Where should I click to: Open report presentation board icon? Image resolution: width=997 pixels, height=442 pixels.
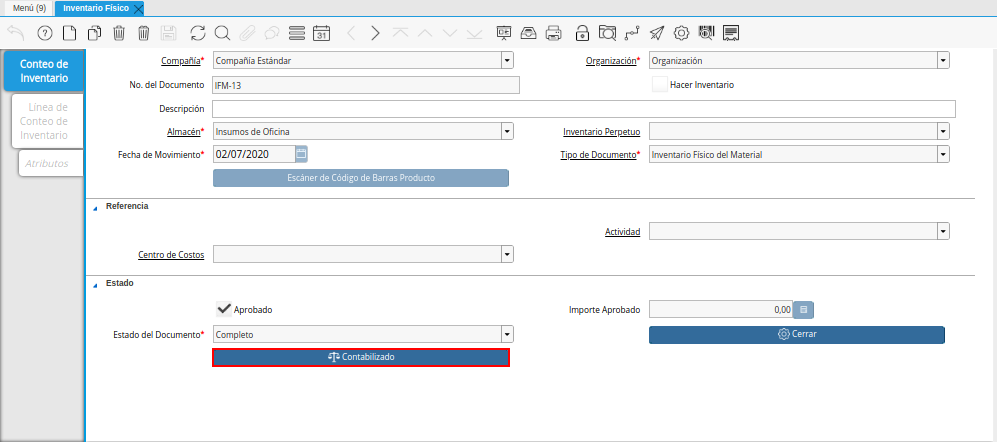pos(504,33)
